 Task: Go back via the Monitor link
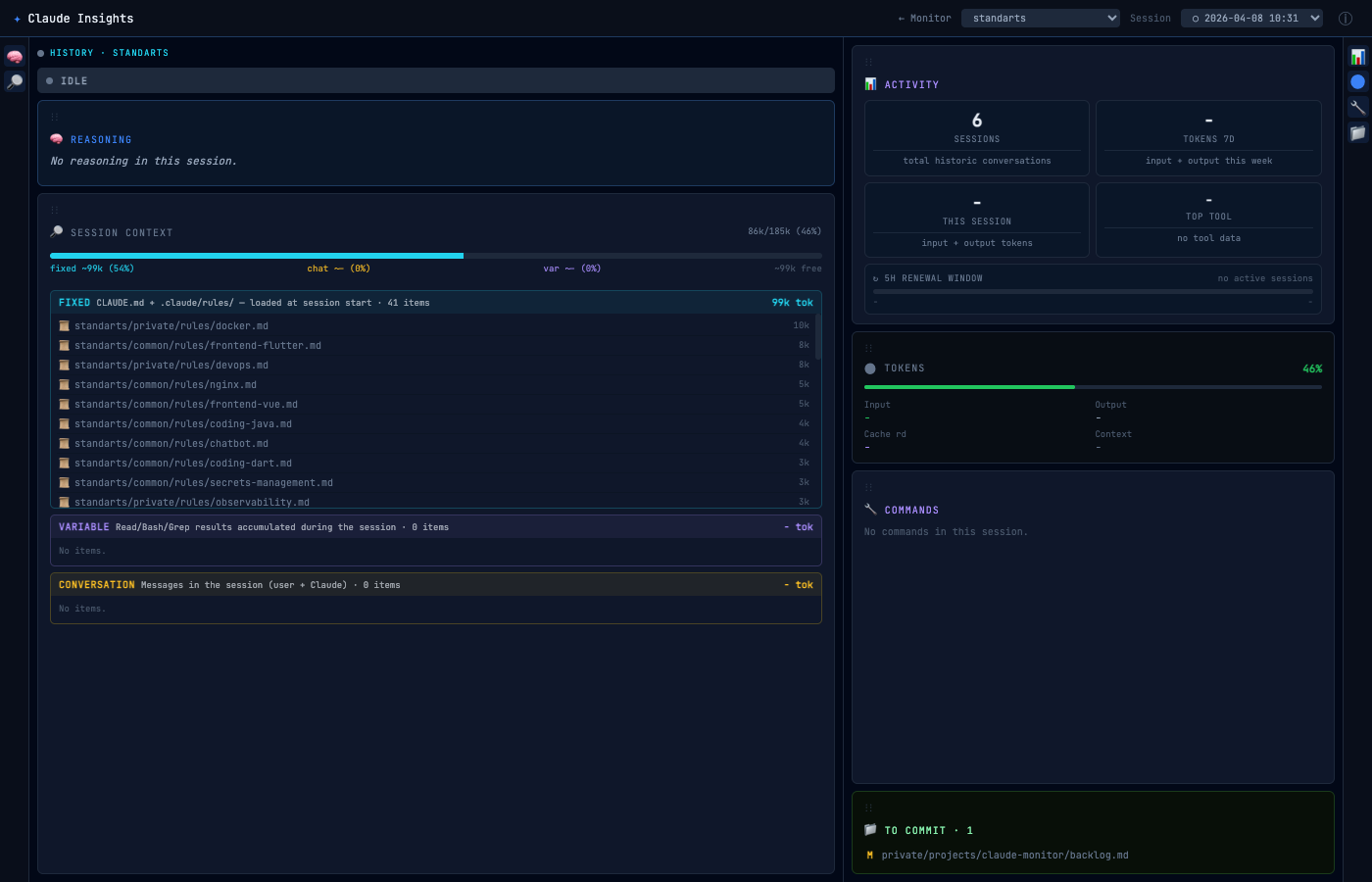pos(924,19)
